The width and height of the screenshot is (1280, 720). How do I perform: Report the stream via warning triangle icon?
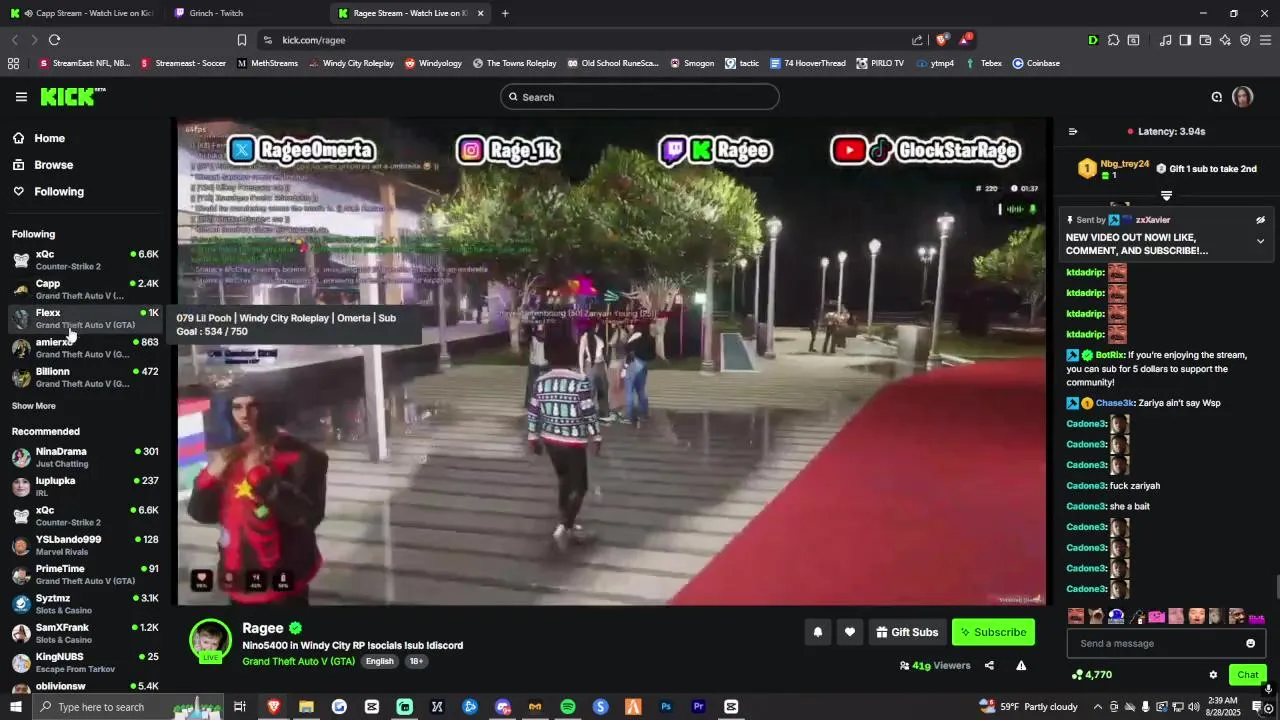click(1021, 665)
